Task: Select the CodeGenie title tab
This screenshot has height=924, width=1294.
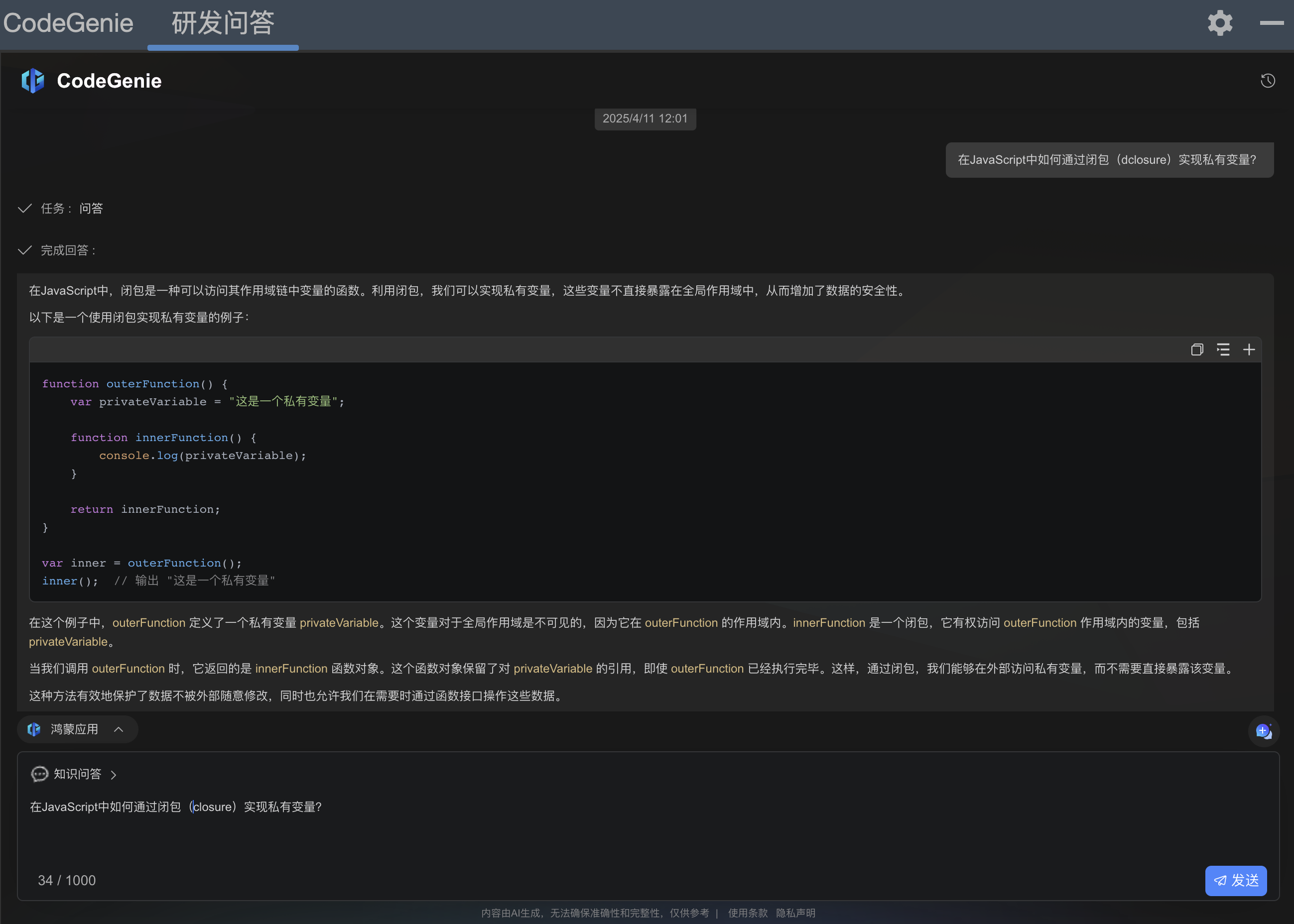Action: 68,24
